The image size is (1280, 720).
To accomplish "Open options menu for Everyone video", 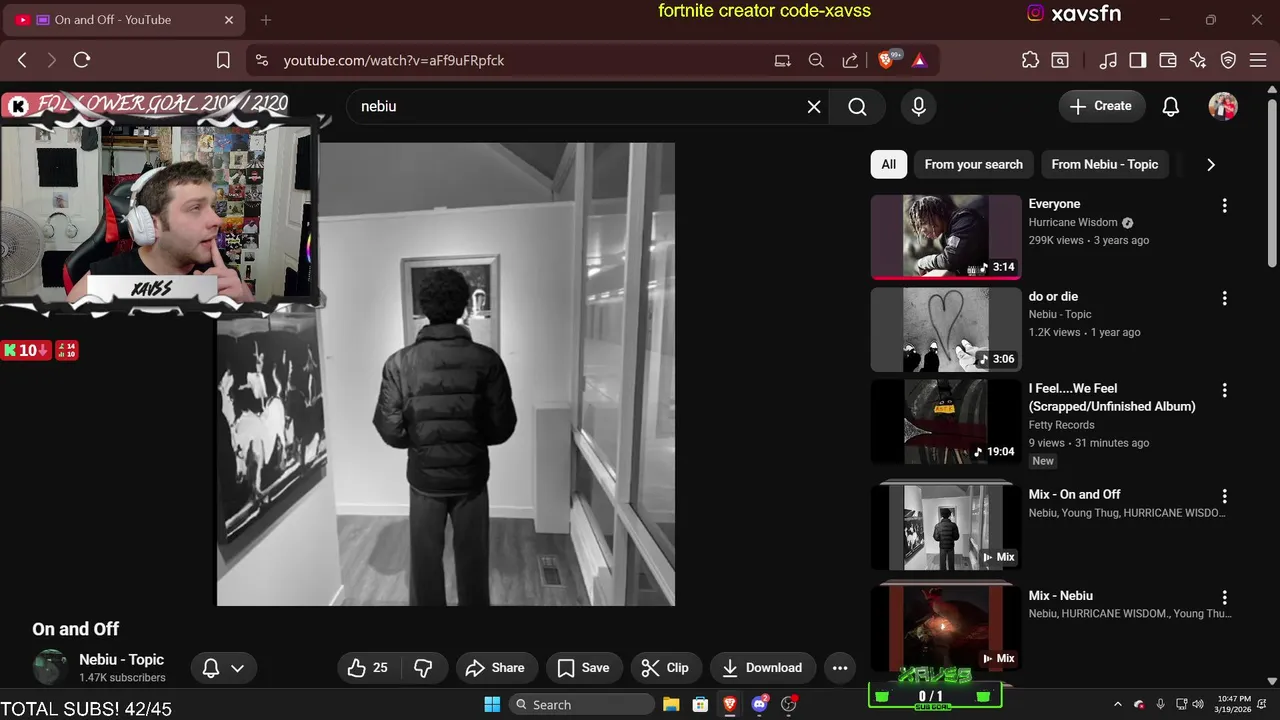I will coord(1224,206).
